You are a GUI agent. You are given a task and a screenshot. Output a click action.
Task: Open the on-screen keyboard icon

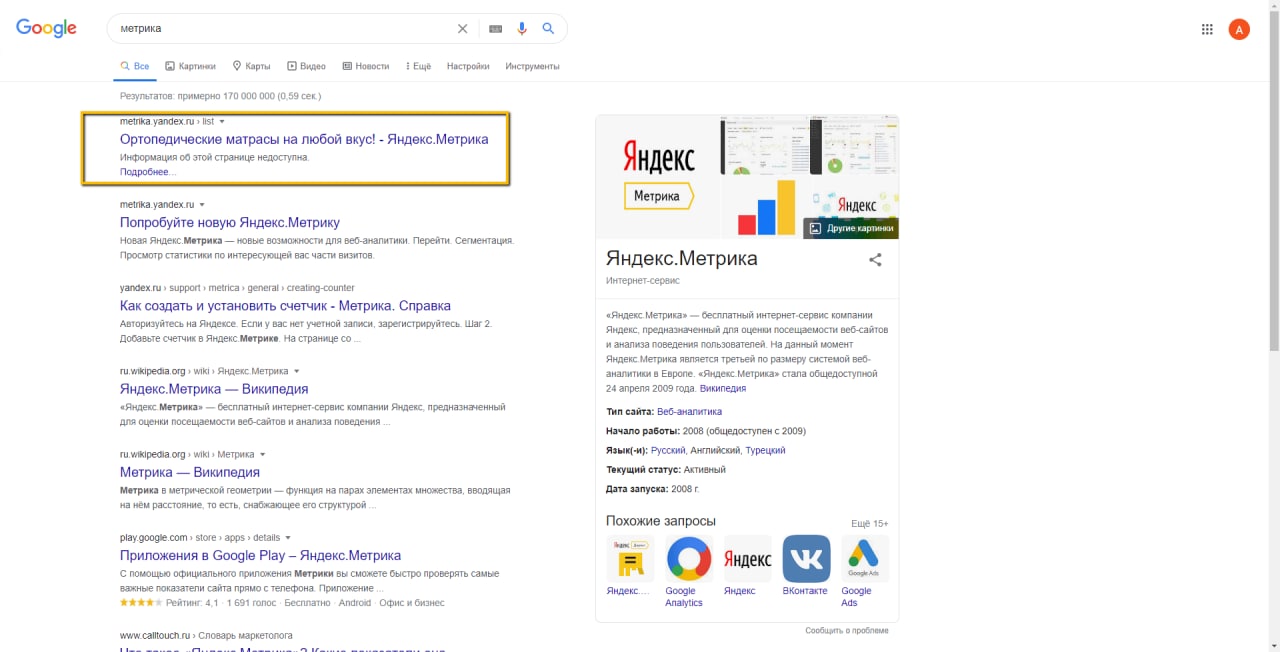(x=495, y=29)
